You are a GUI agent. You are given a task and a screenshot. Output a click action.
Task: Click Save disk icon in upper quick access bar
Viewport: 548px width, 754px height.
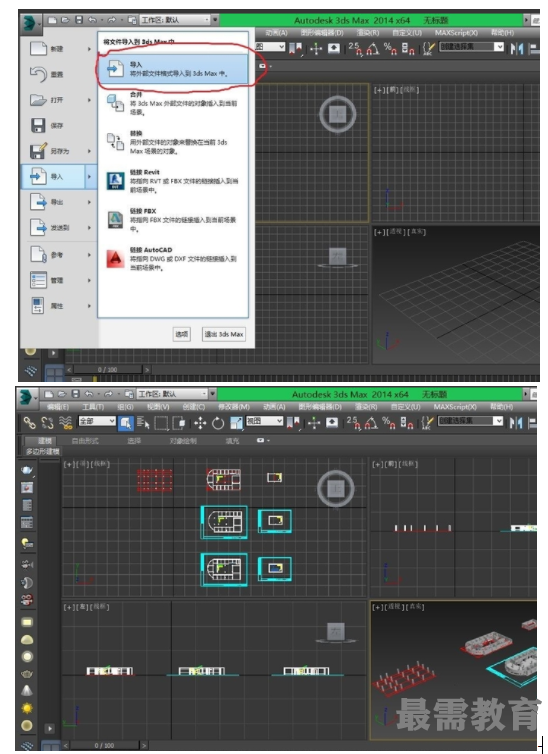pos(79,20)
